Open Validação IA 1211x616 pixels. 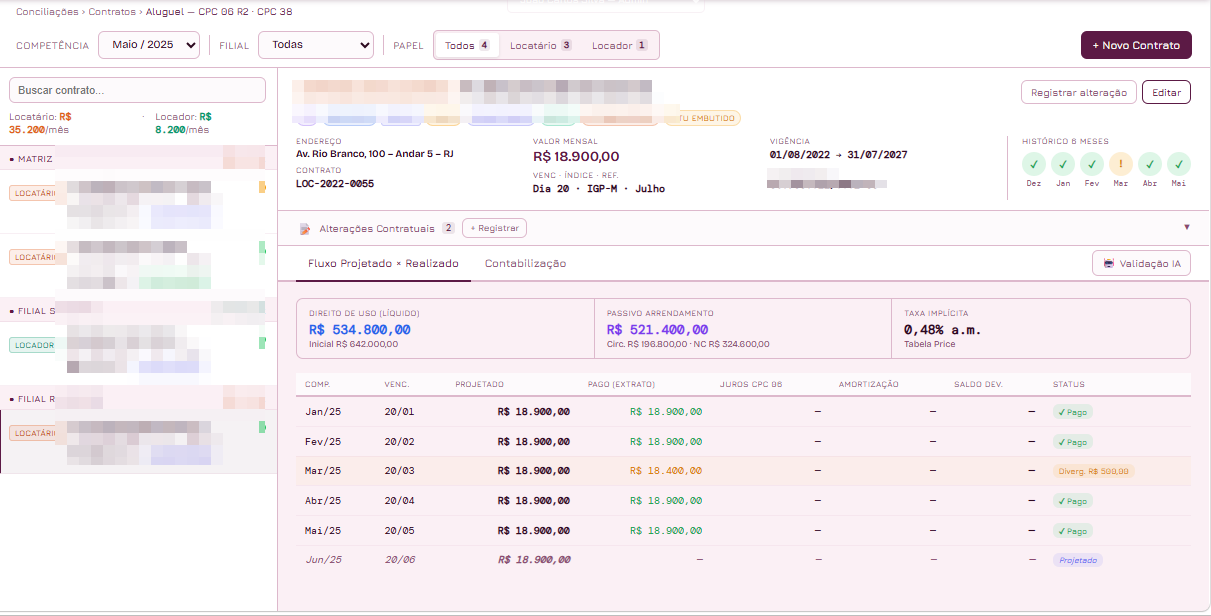(x=1141, y=264)
